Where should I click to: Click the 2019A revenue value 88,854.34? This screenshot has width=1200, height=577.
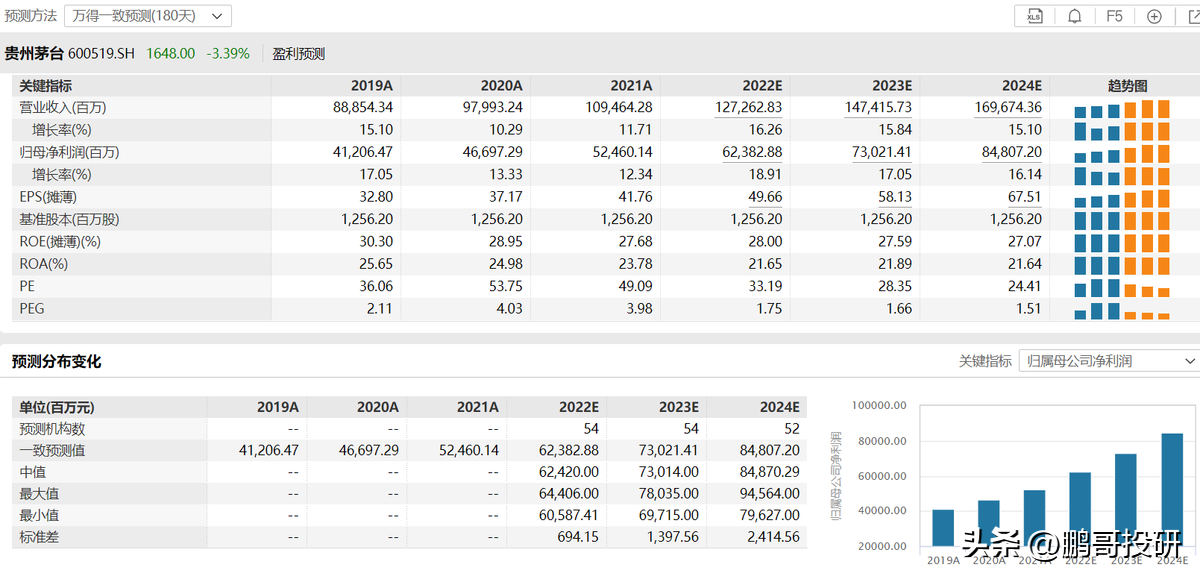coord(363,108)
